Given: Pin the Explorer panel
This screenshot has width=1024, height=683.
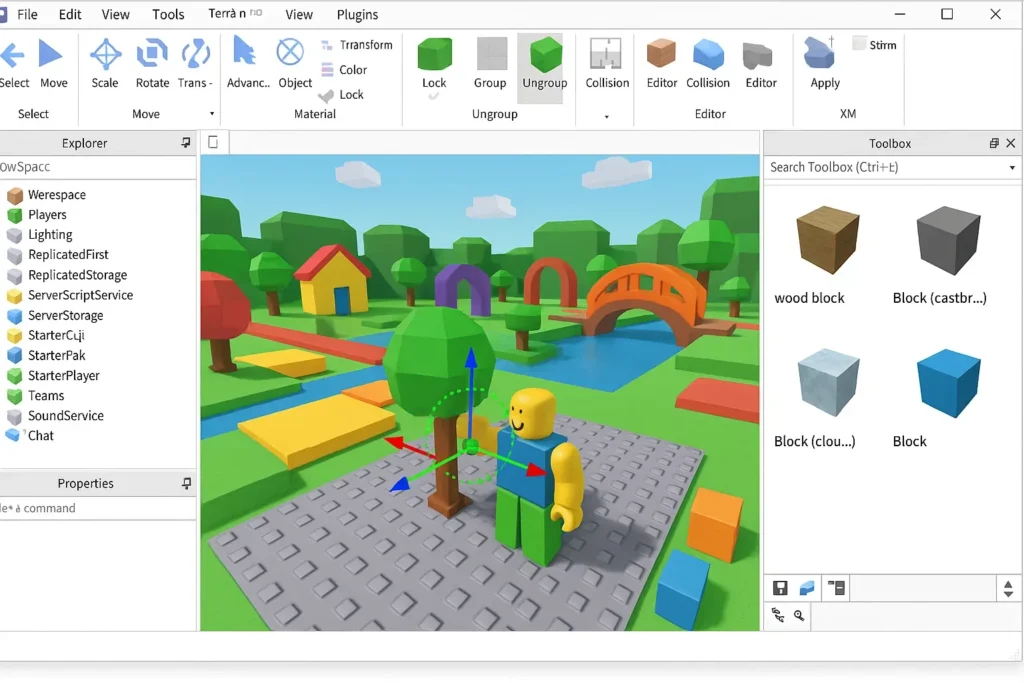Looking at the screenshot, I should tap(186, 143).
